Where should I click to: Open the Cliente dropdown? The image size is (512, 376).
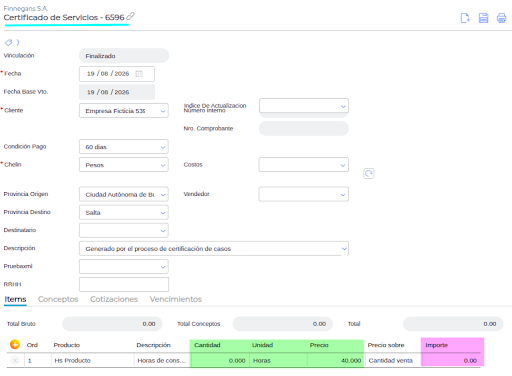[x=124, y=111]
